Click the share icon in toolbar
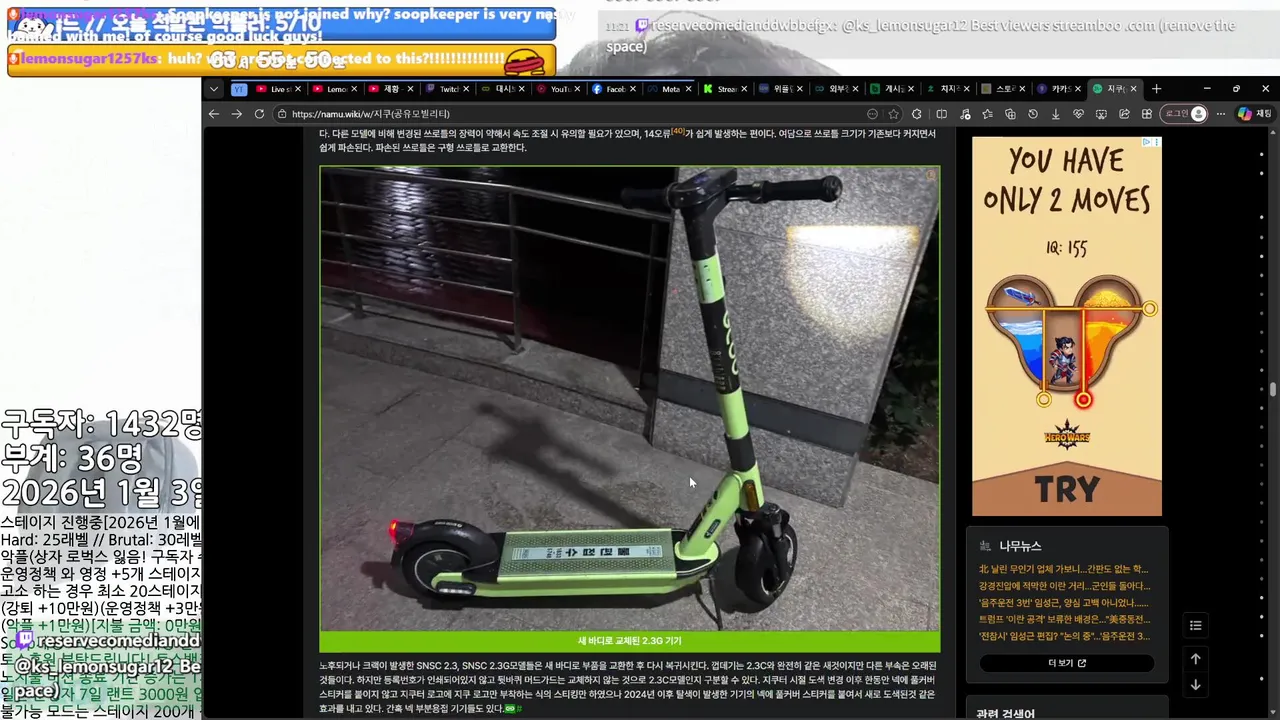The height and width of the screenshot is (720, 1280). (1124, 114)
